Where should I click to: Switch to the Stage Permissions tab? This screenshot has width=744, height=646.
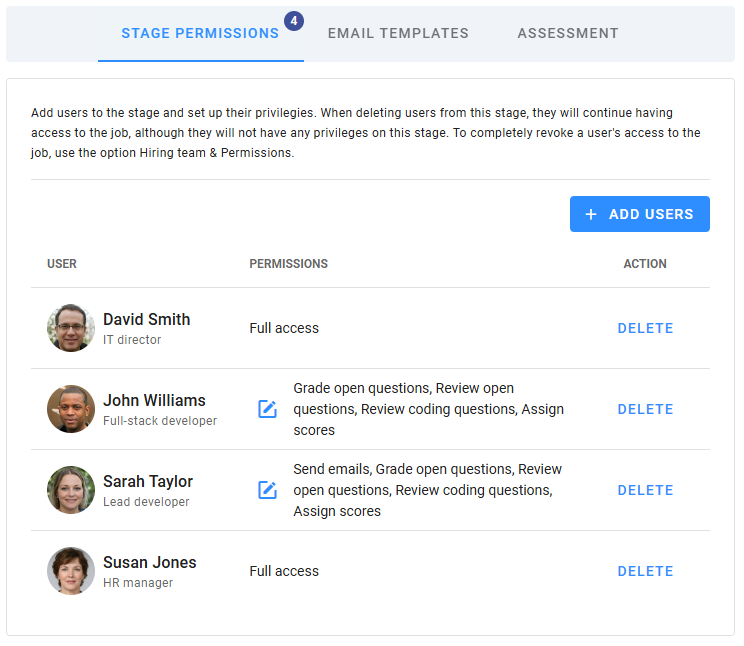(200, 33)
